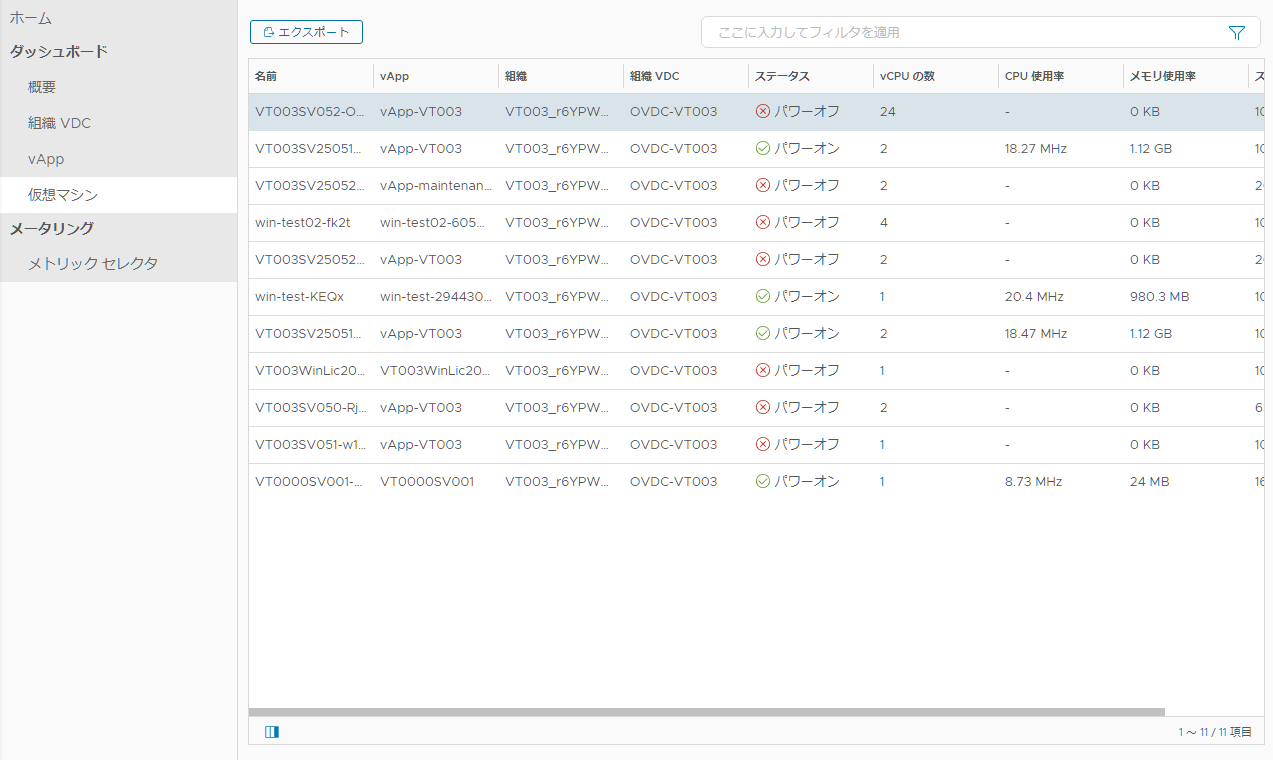Sort by the 組織 column header

(x=516, y=76)
